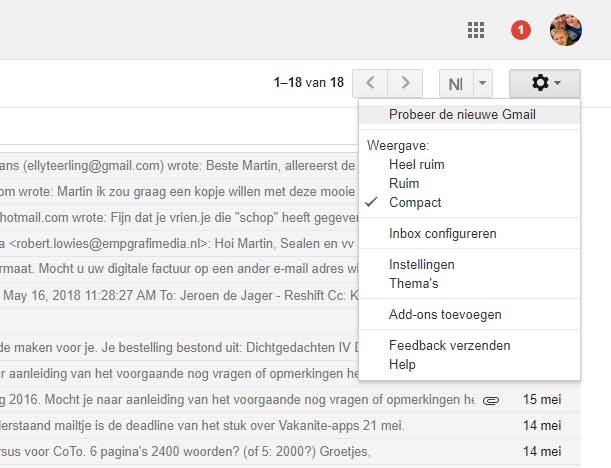Open email about CoTo 6 pagina's 2400 woorden

tap(290, 452)
